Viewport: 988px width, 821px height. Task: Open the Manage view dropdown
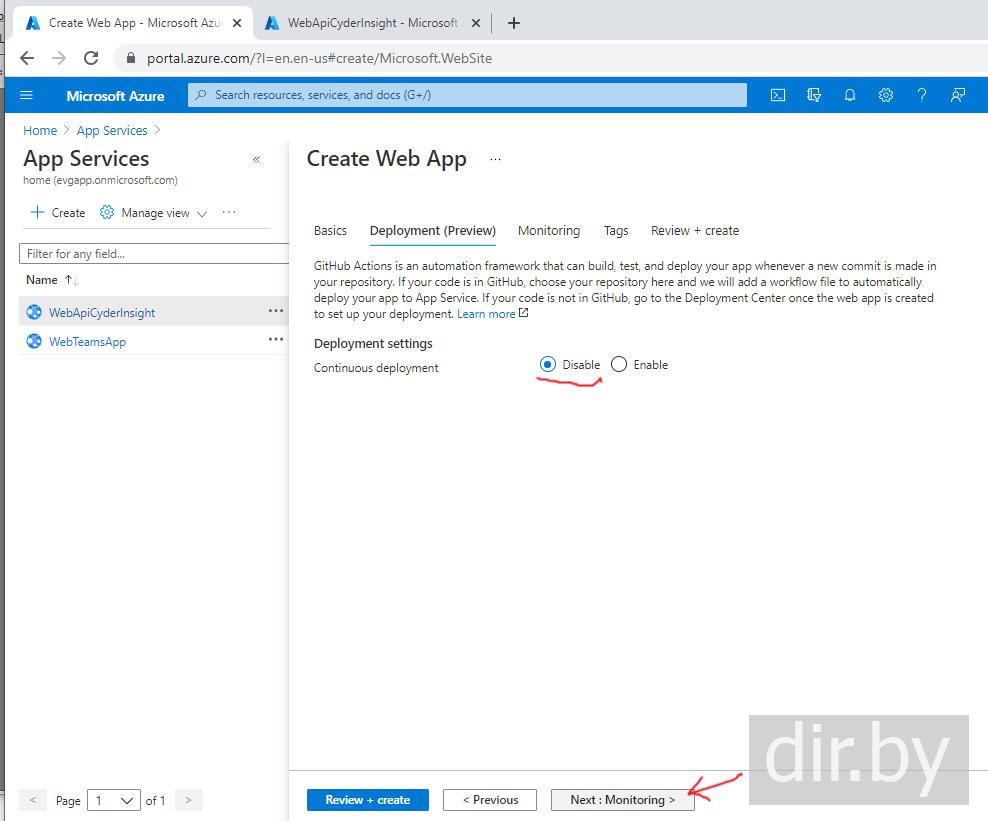pos(154,213)
